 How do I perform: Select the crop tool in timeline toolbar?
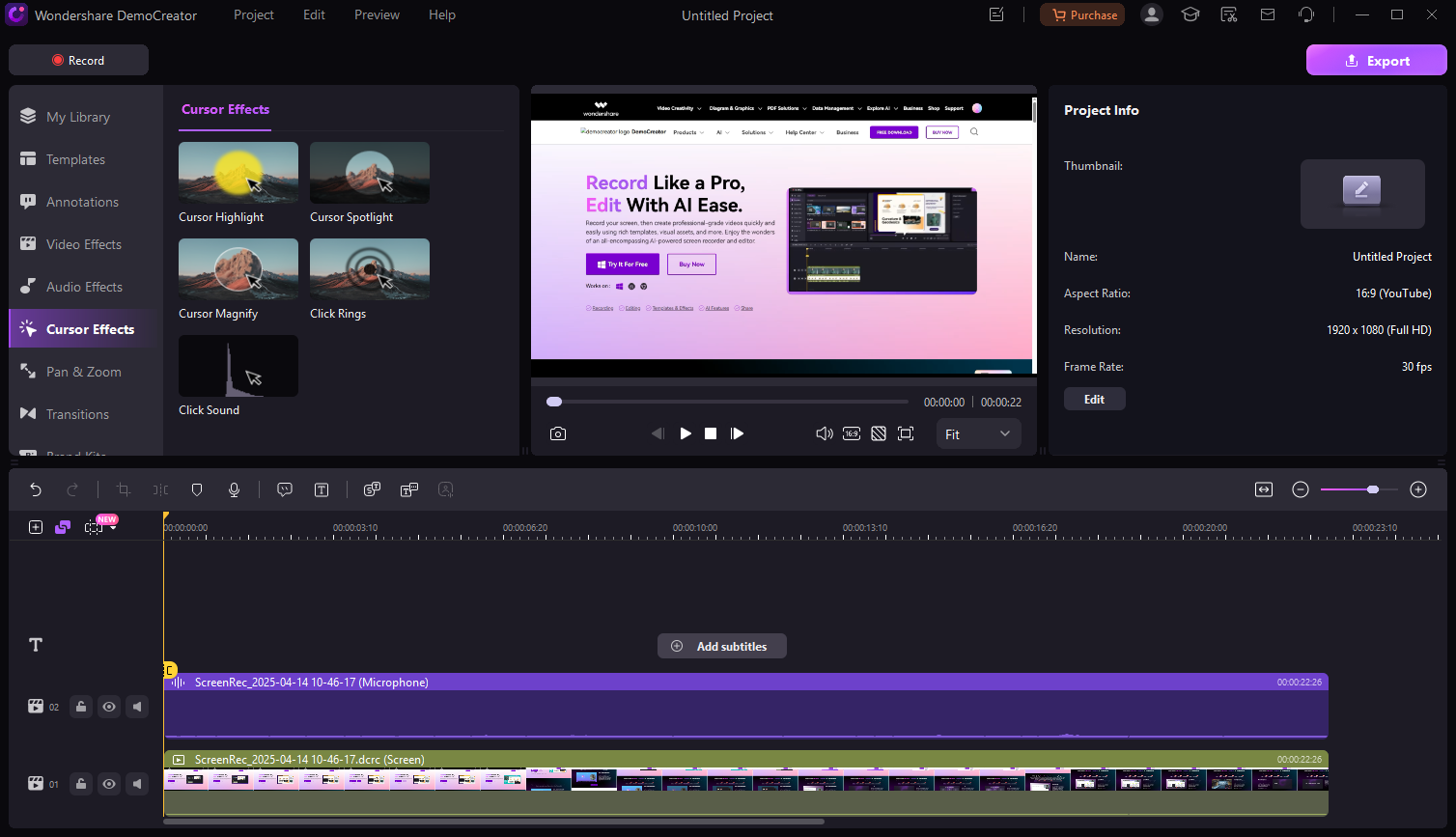[x=123, y=489]
